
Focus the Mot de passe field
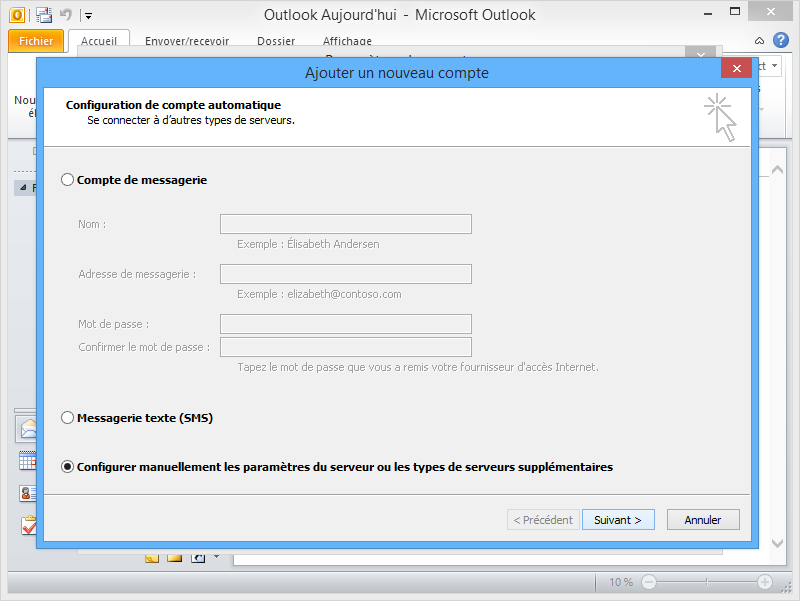(x=346, y=324)
